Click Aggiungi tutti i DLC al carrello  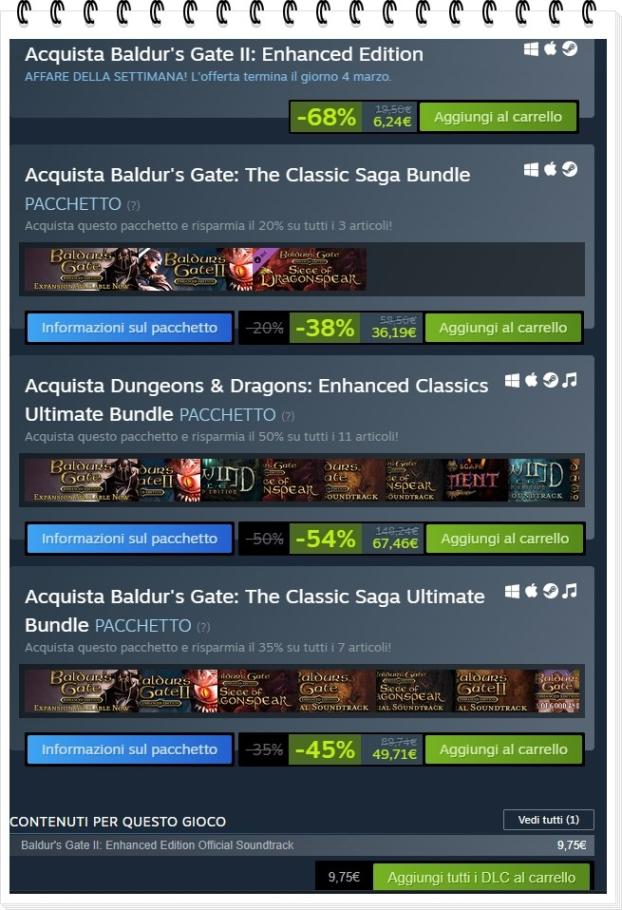coord(481,877)
